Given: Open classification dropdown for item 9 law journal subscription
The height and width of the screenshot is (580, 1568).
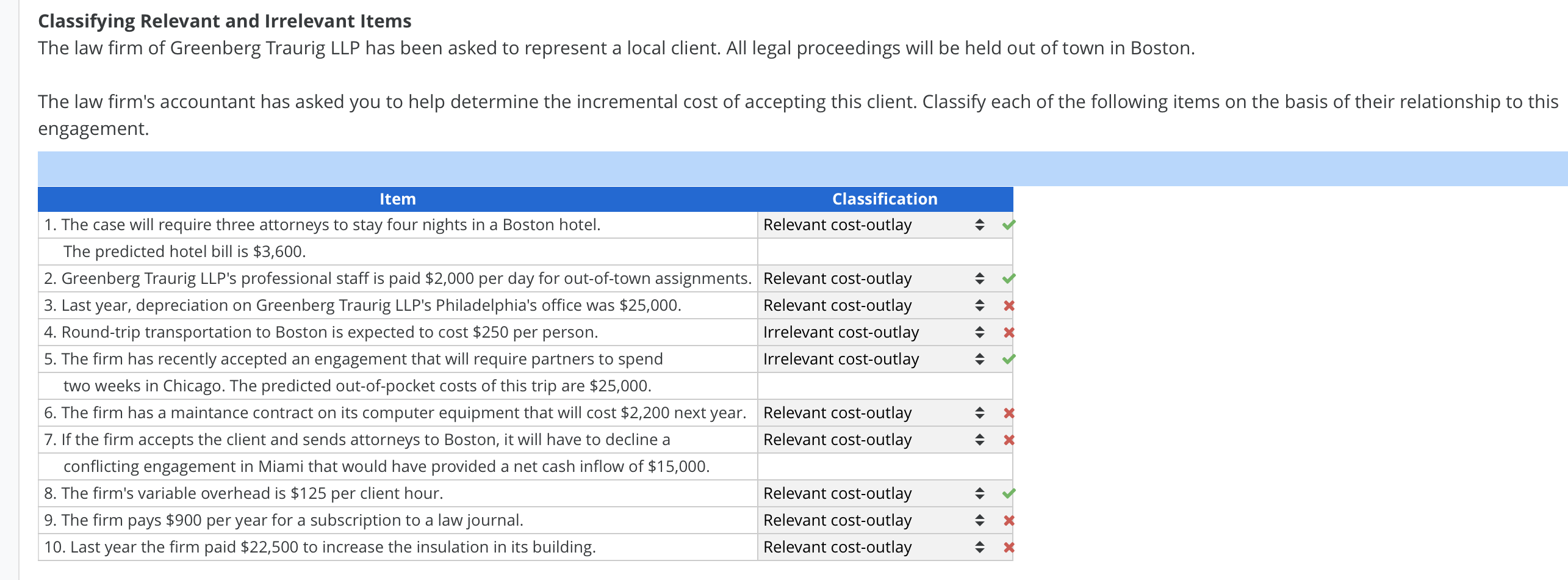Looking at the screenshot, I should pyautogui.click(x=874, y=520).
